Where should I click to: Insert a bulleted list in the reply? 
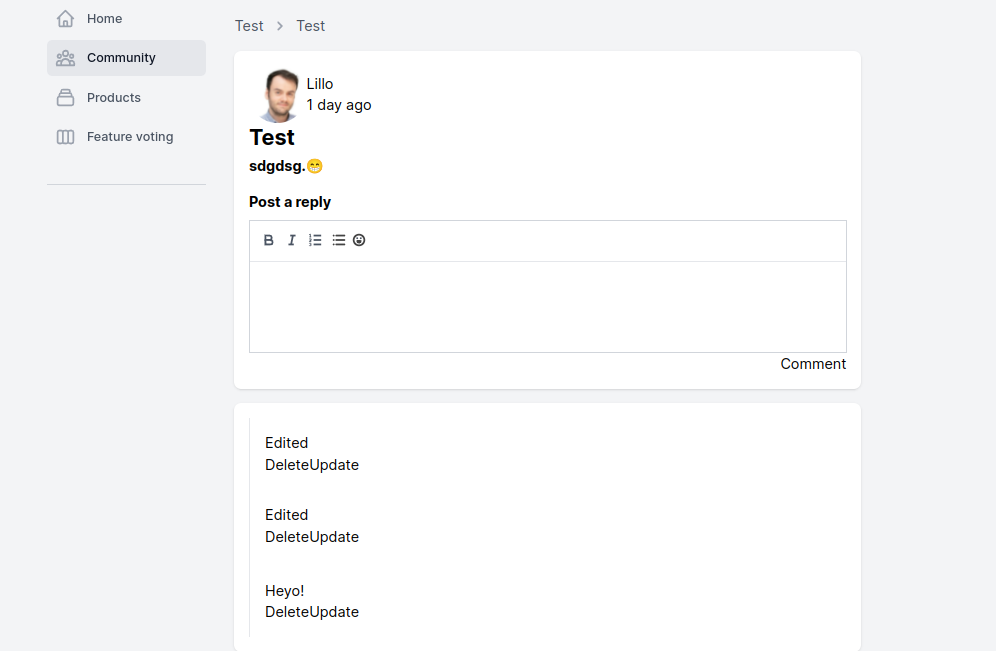coord(339,240)
